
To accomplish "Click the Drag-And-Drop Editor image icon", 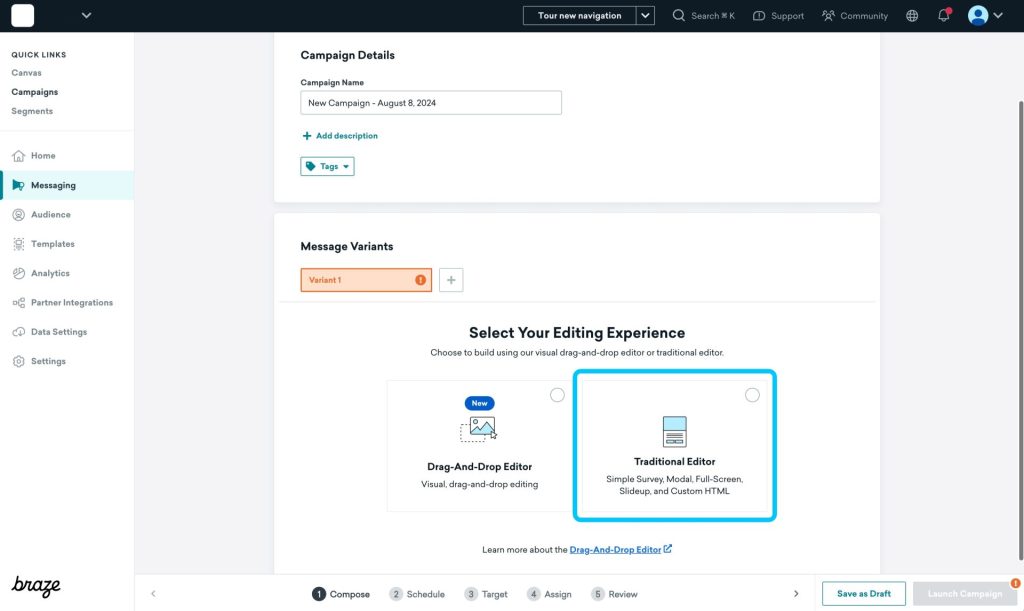I will 478,429.
